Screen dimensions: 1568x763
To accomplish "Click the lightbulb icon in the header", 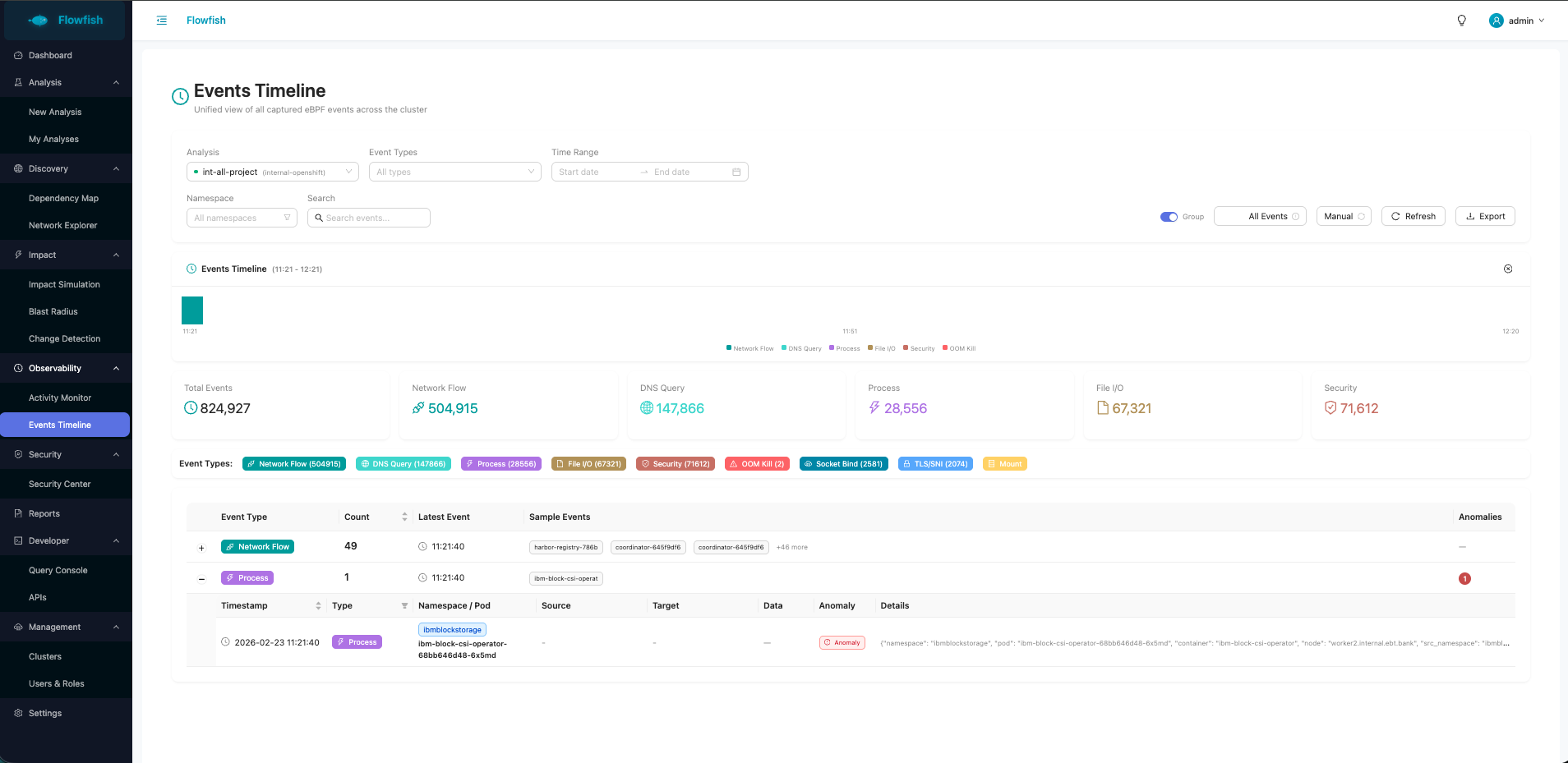I will coord(1462,21).
